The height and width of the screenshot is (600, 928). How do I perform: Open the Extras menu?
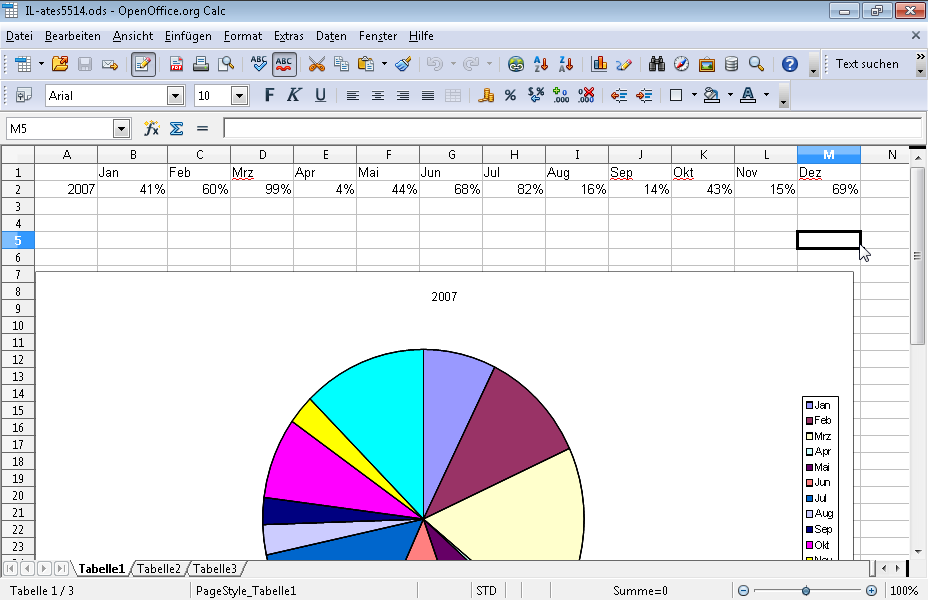[289, 36]
